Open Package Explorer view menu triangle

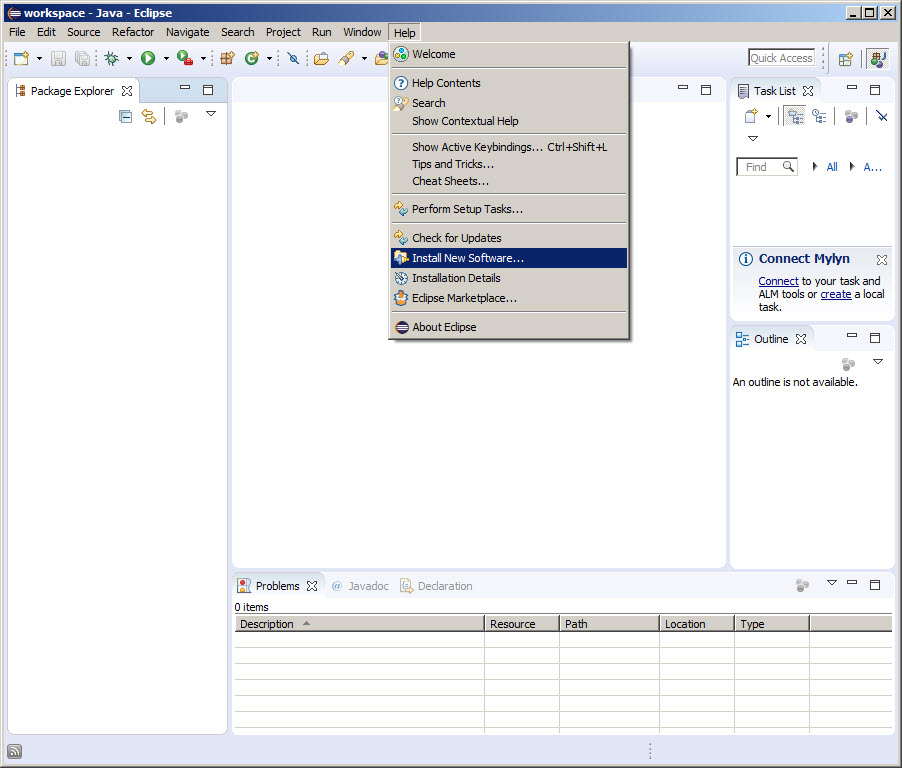tap(211, 114)
